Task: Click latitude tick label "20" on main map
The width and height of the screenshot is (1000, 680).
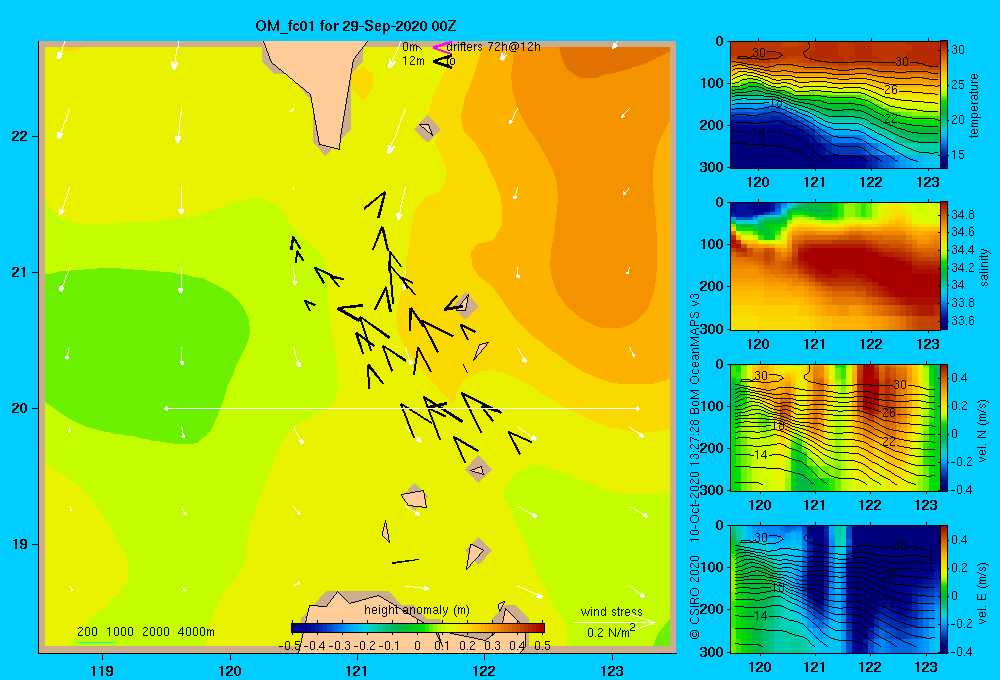Action: click(20, 408)
